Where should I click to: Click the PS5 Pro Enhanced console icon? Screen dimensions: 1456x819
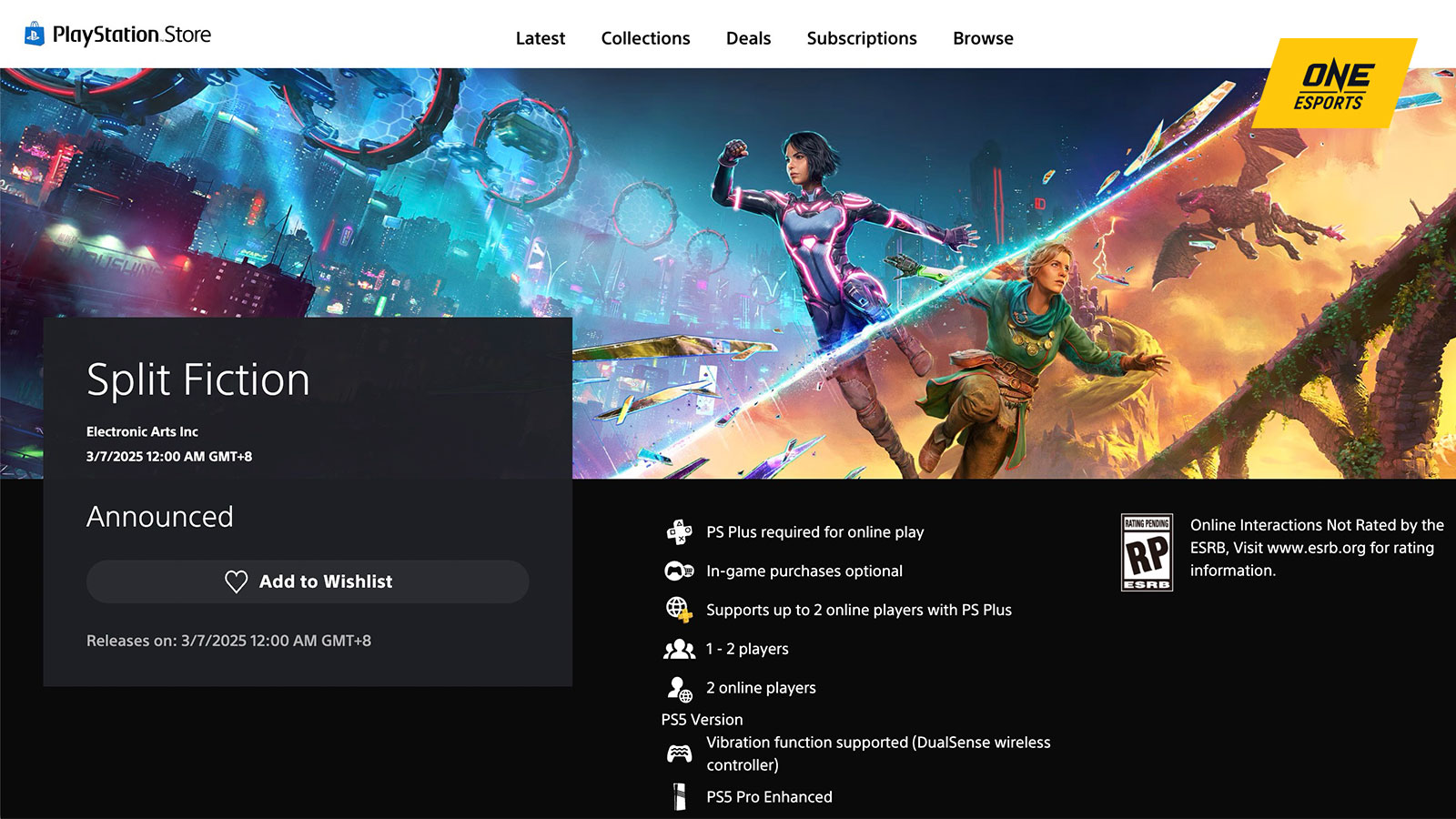(x=679, y=796)
